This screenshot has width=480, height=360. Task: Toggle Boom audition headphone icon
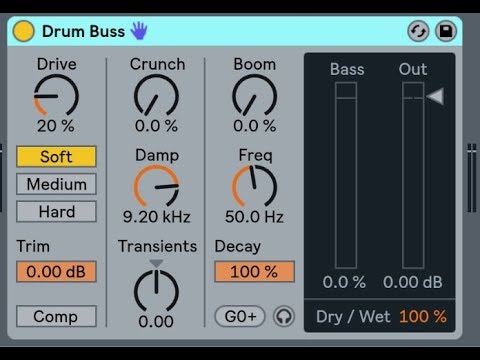pyautogui.click(x=284, y=316)
